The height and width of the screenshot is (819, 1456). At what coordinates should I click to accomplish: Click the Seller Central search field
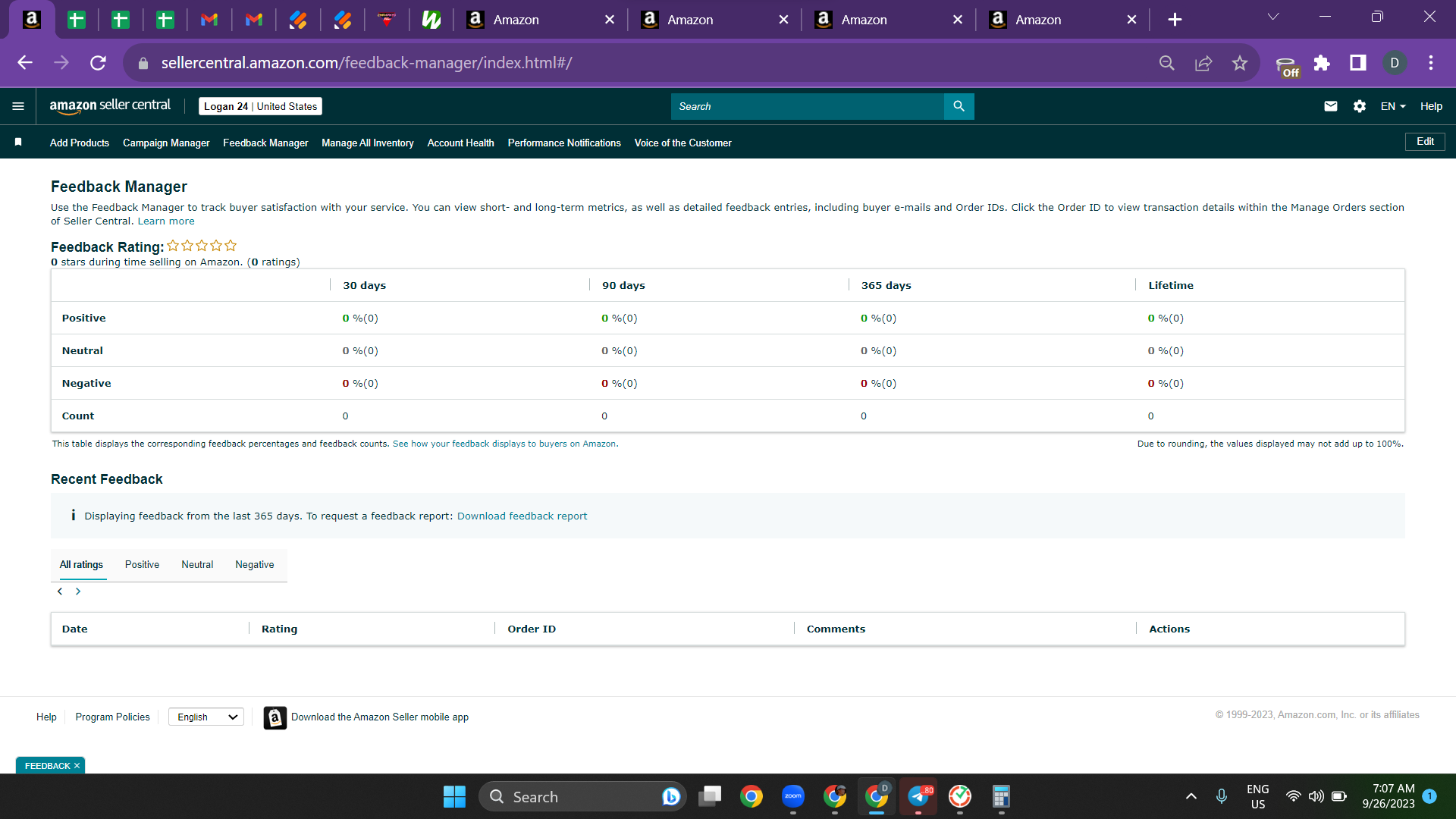point(807,106)
